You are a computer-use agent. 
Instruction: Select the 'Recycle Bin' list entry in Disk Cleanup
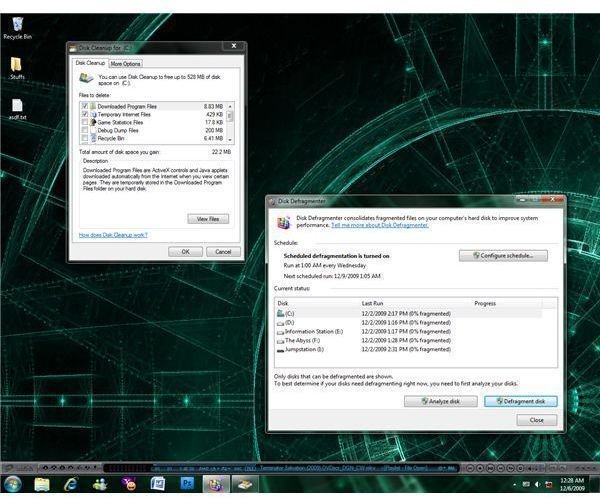pyautogui.click(x=153, y=138)
